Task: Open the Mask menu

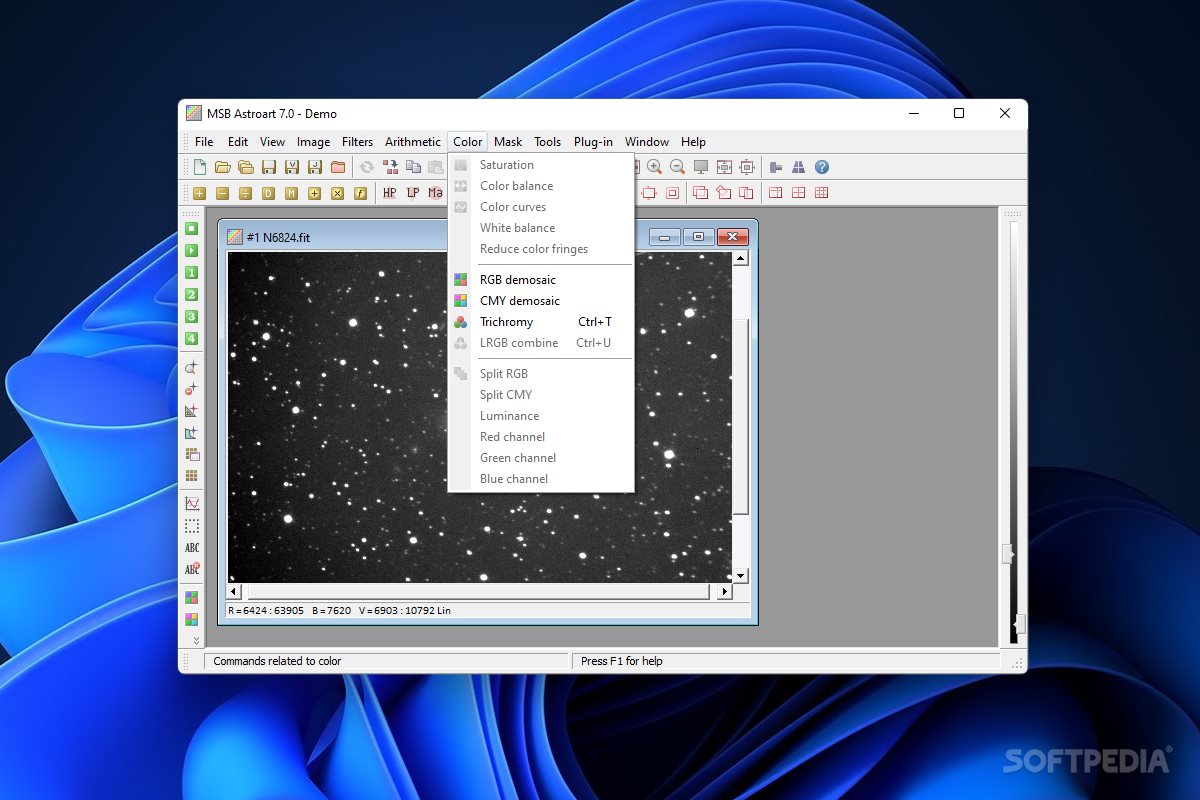Action: pyautogui.click(x=508, y=142)
